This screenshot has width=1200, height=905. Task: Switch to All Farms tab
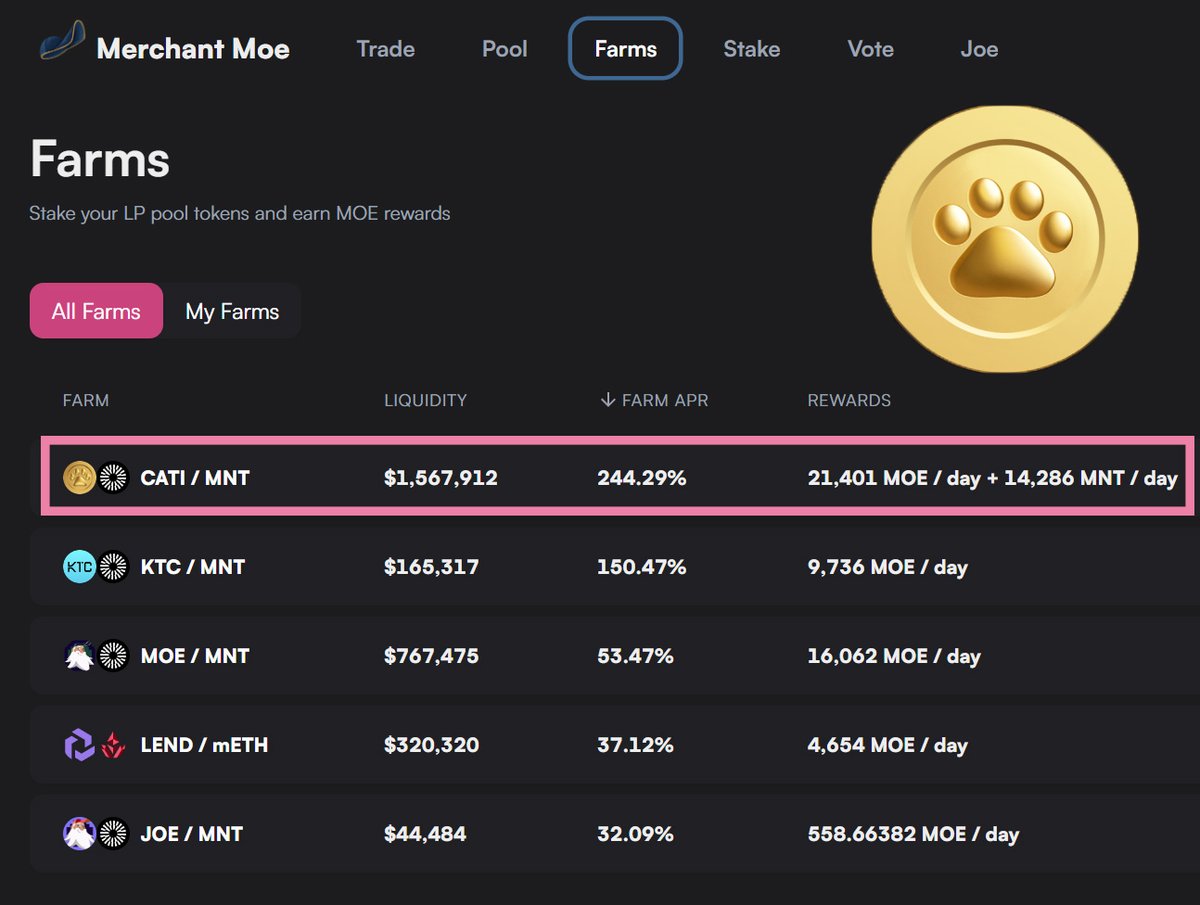(x=96, y=311)
